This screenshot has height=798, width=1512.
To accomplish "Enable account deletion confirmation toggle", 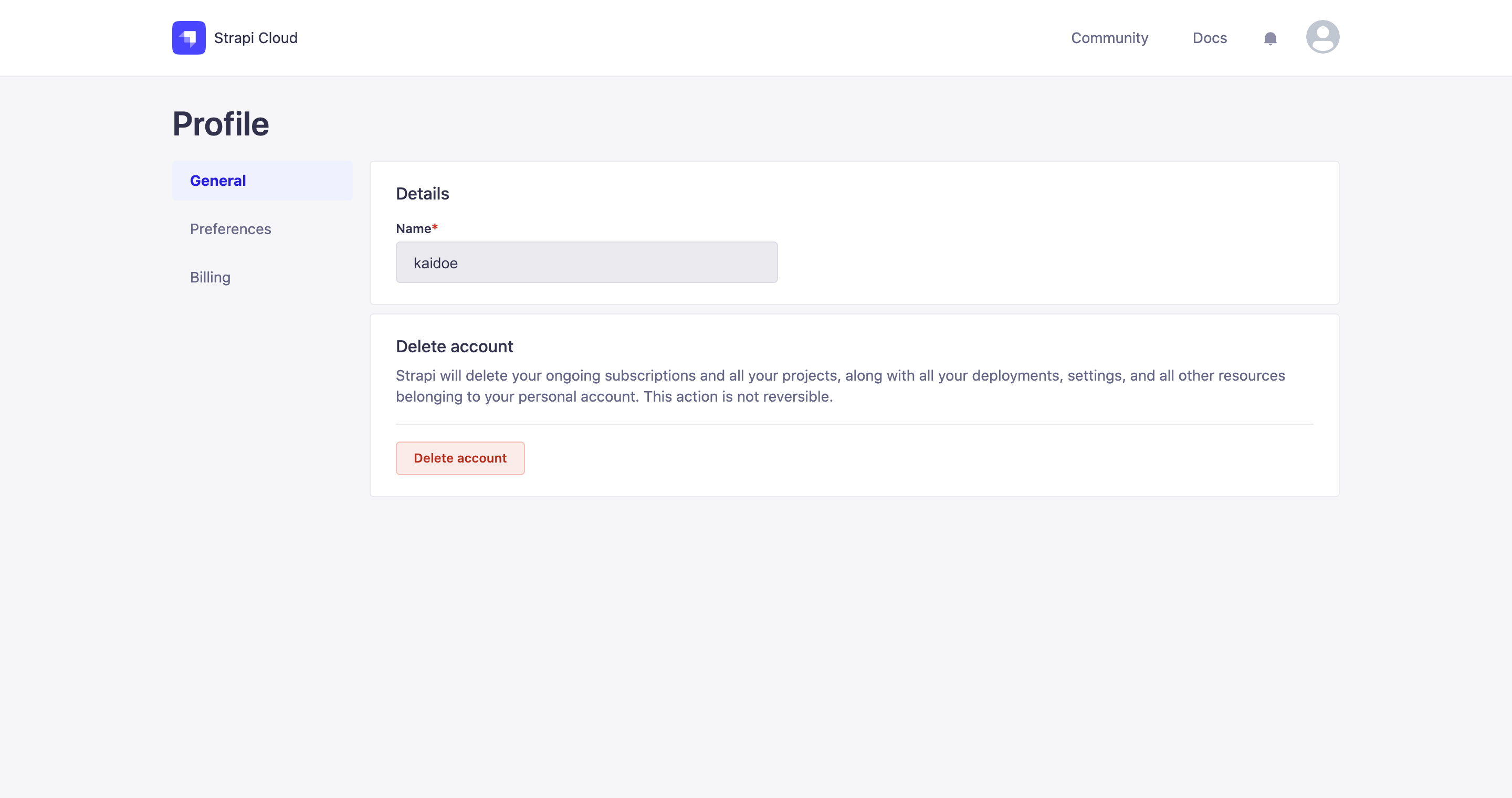I will 460,458.
